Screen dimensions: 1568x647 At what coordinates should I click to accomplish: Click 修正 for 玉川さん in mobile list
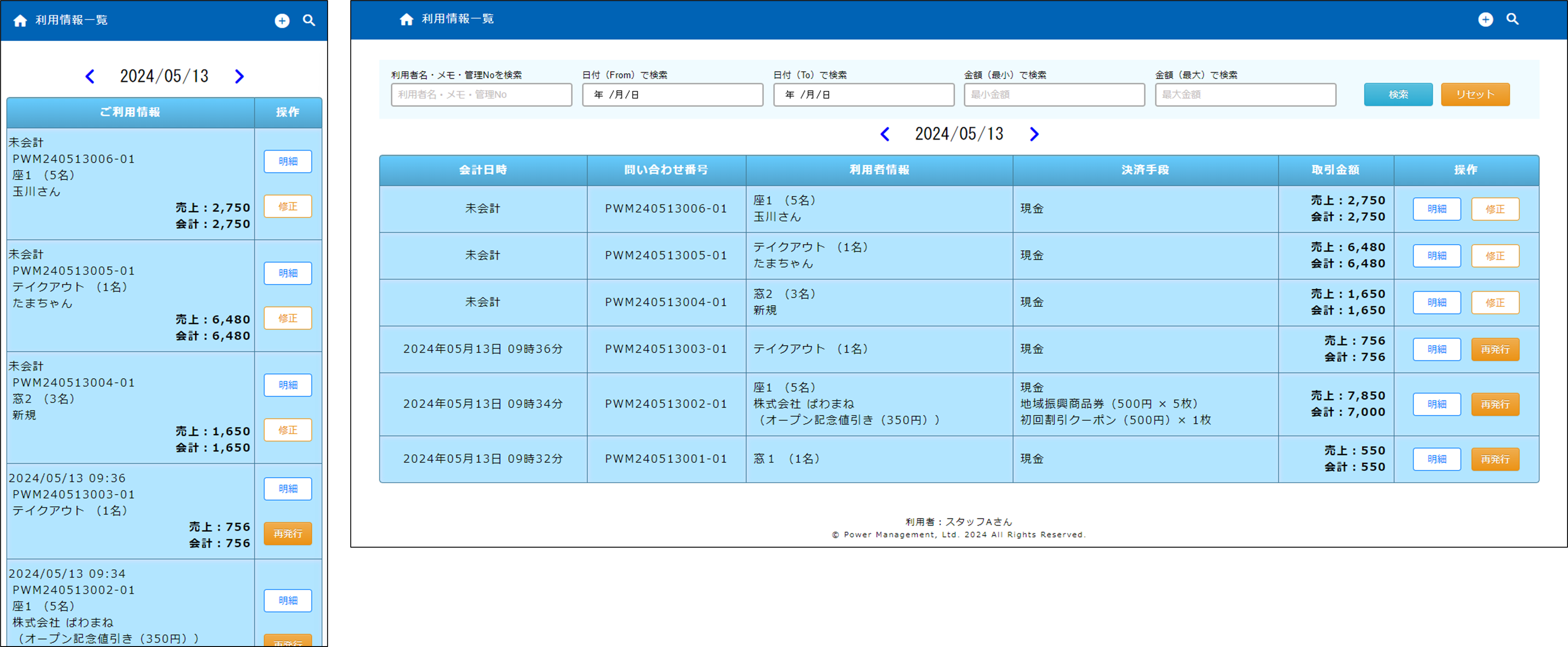[288, 207]
